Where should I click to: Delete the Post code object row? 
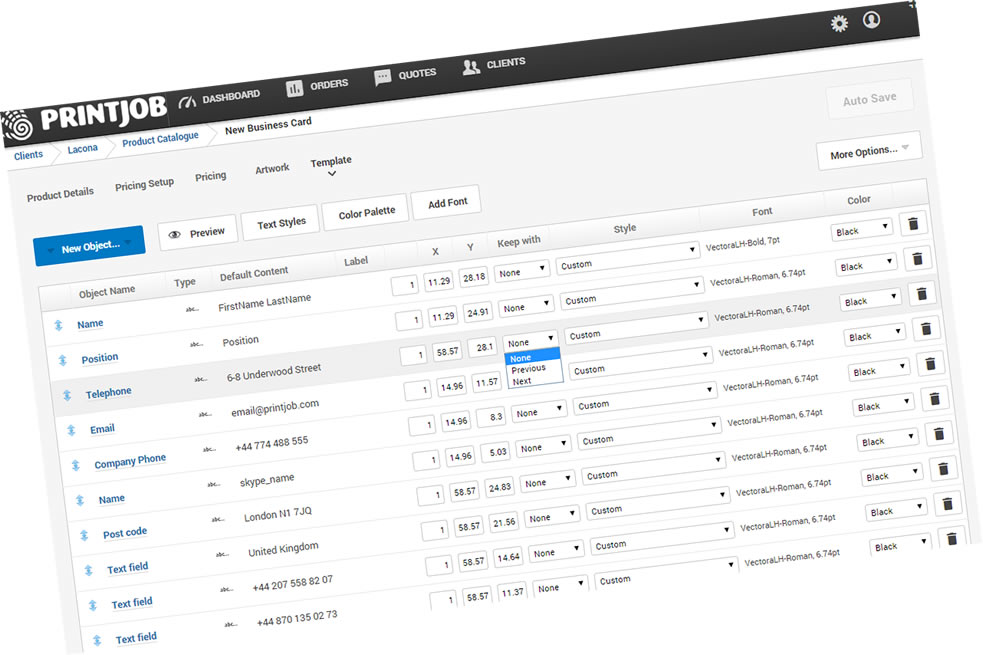click(x=939, y=433)
